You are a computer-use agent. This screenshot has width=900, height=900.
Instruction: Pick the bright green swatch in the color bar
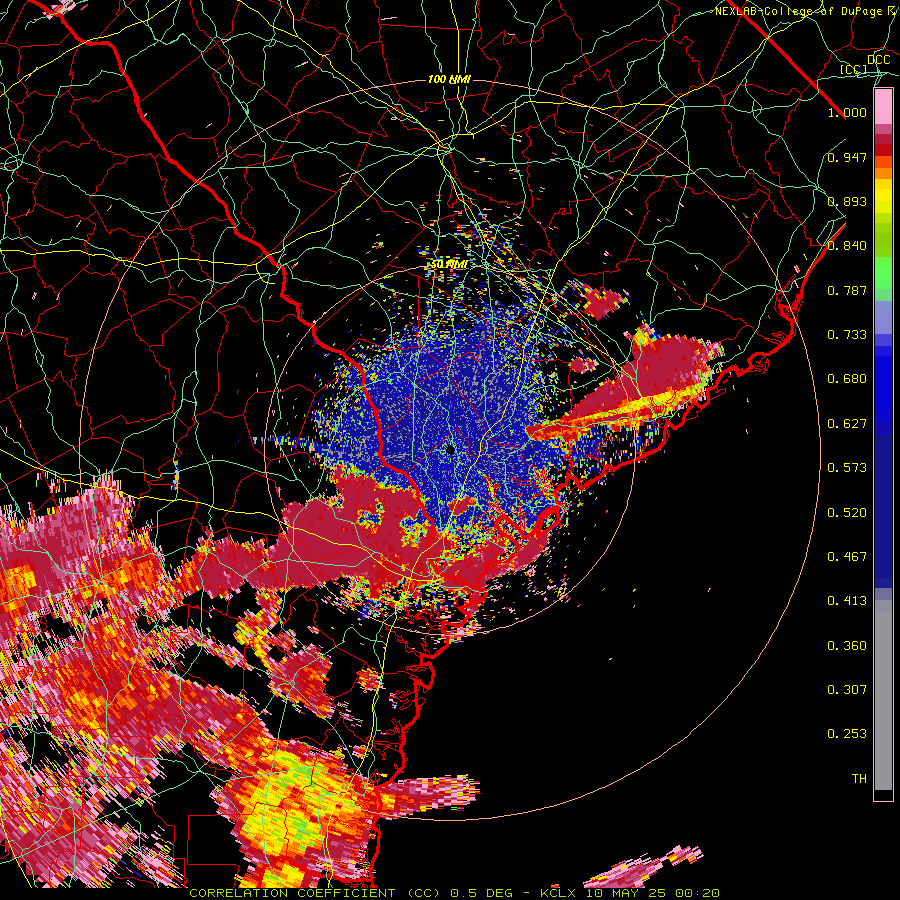883,273
